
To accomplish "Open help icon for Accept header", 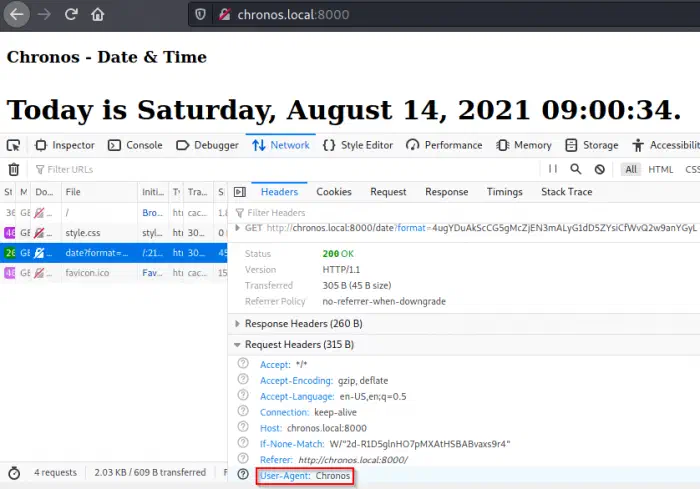I will pyautogui.click(x=243, y=363).
